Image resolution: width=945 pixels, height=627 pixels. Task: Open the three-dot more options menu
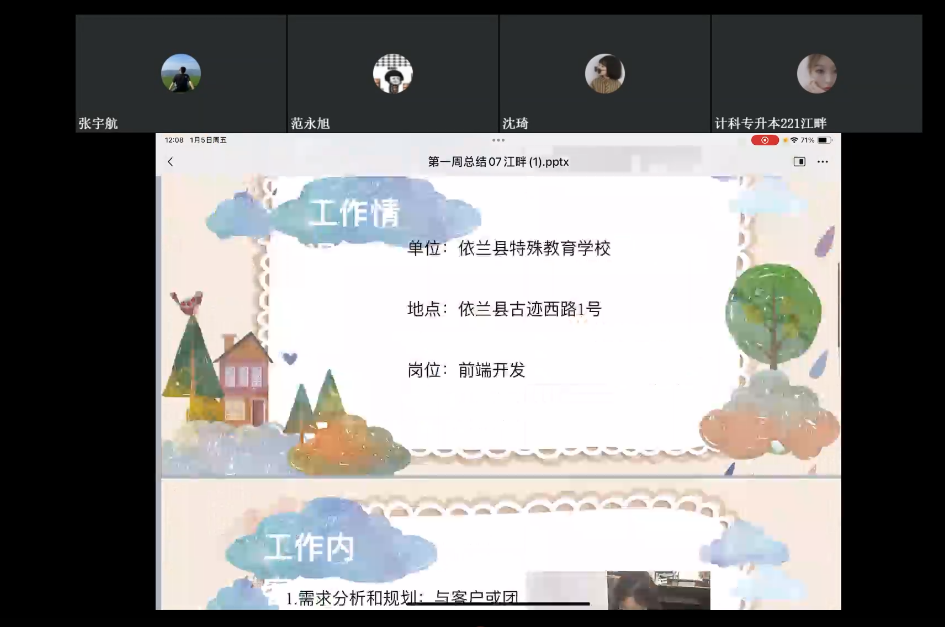822,162
